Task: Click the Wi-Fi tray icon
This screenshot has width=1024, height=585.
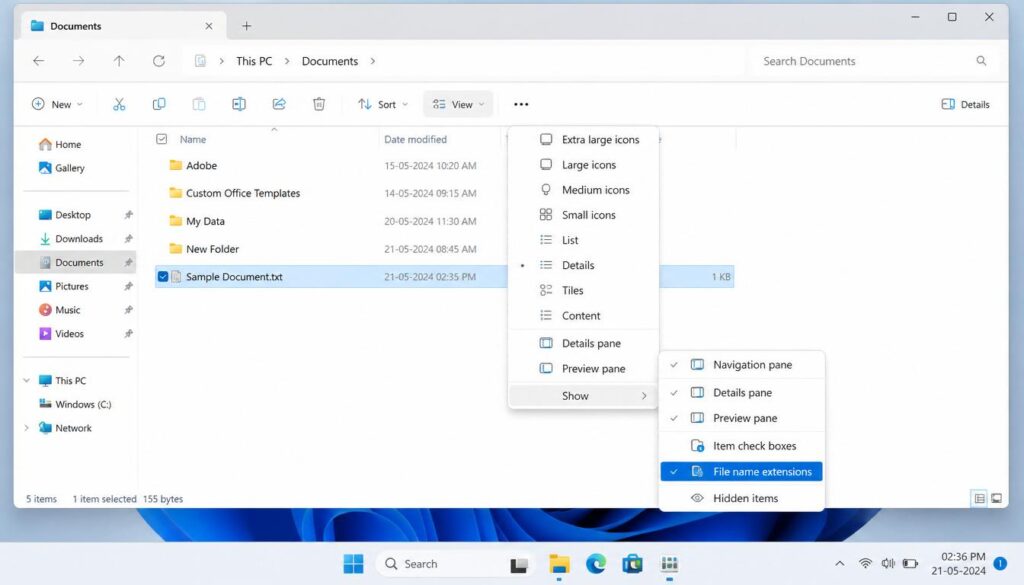Action: 865,563
